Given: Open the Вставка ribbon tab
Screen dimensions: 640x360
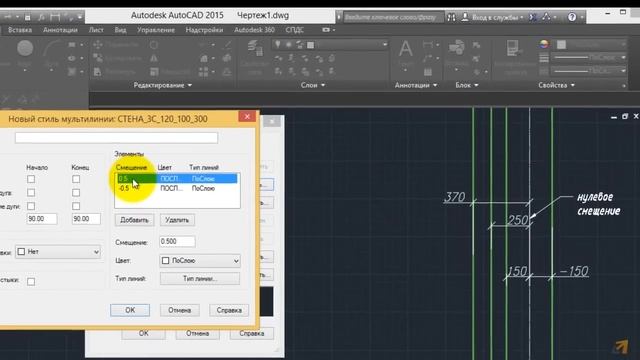Looking at the screenshot, I should 20,30.
